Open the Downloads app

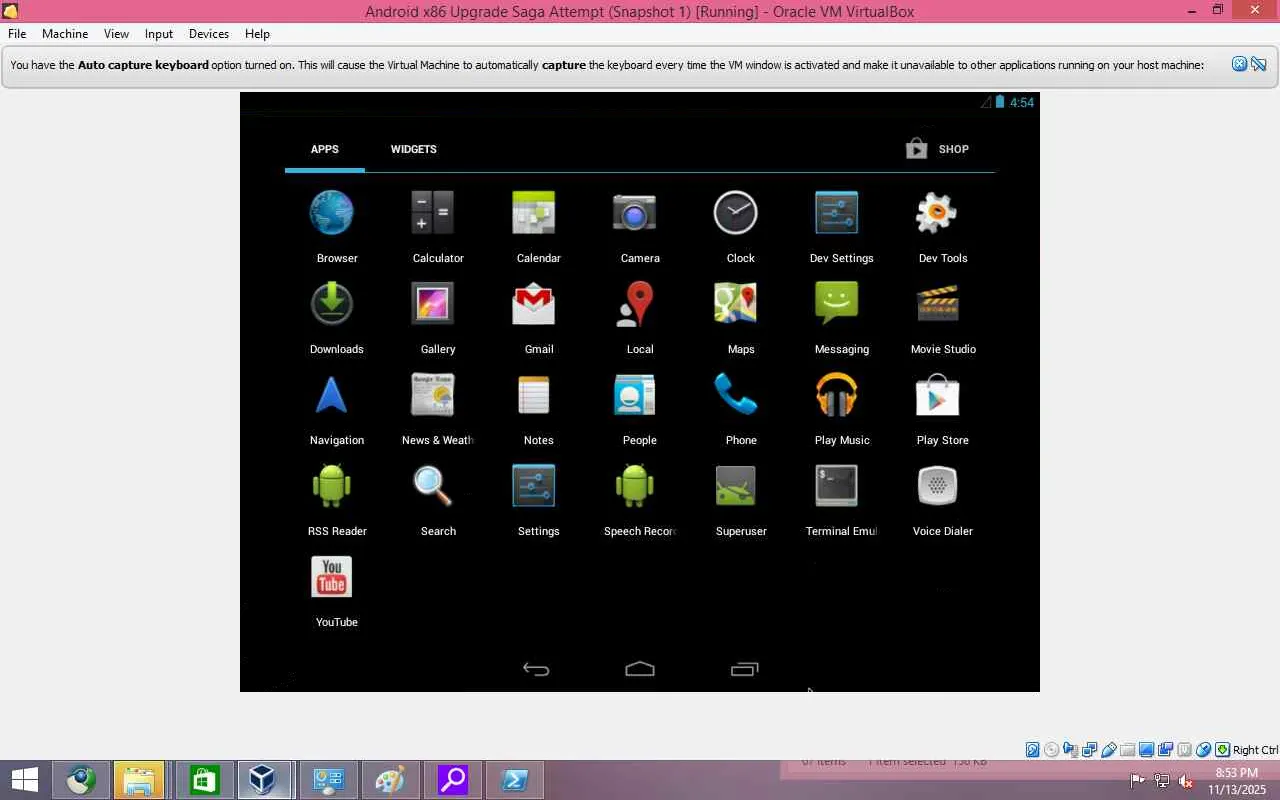(332, 304)
